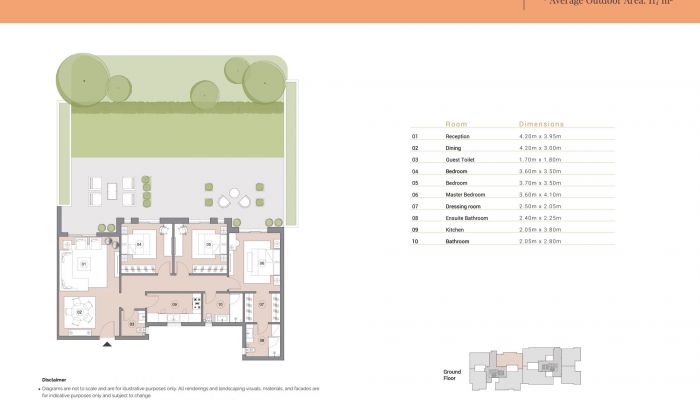Click the Room column header
Screen dimensions: 700x400
pyautogui.click(x=456, y=124)
